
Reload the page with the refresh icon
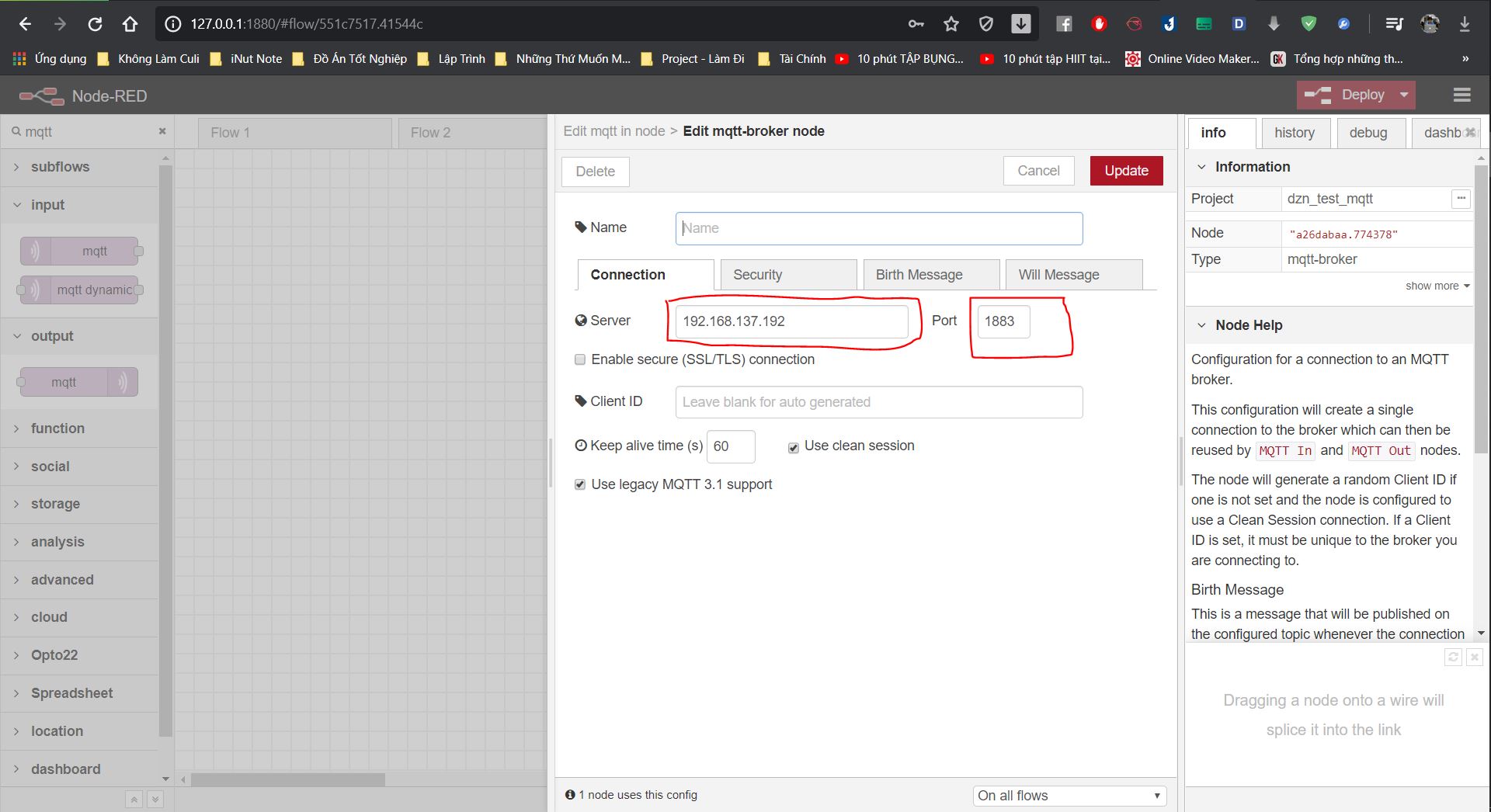pos(95,24)
